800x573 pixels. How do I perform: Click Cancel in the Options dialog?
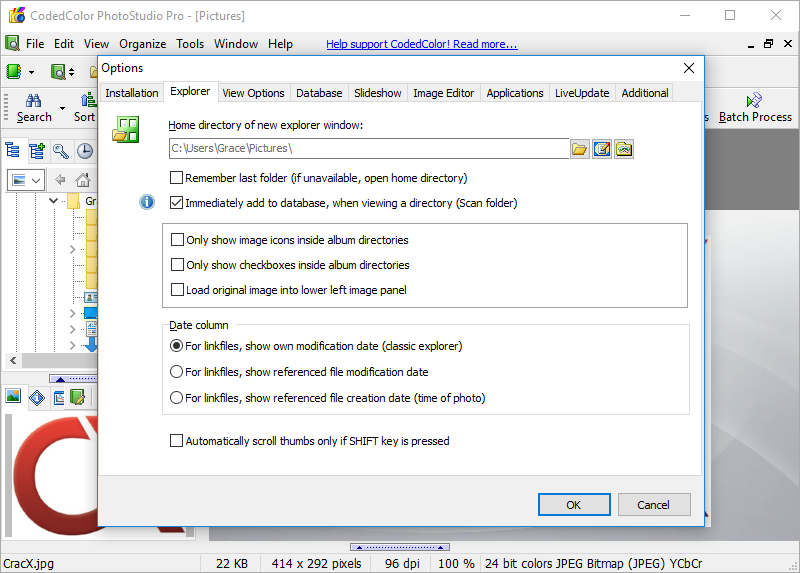click(654, 505)
